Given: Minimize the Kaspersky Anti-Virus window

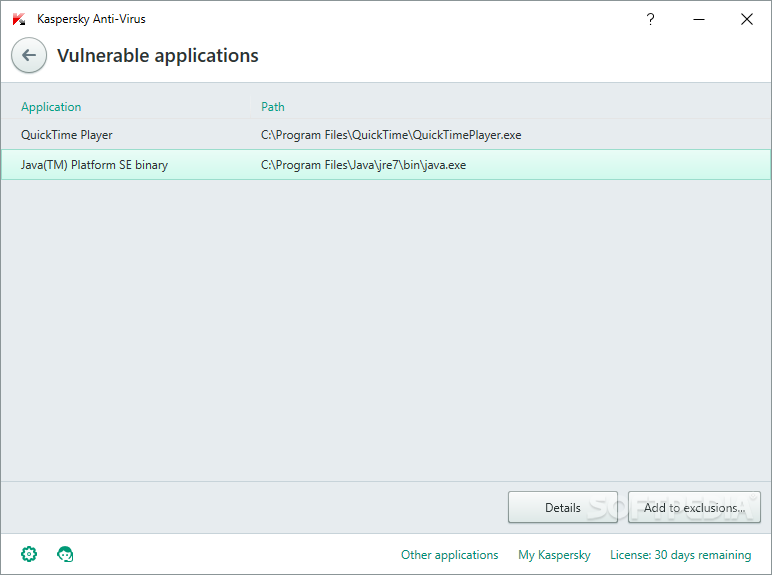Looking at the screenshot, I should (699, 19).
